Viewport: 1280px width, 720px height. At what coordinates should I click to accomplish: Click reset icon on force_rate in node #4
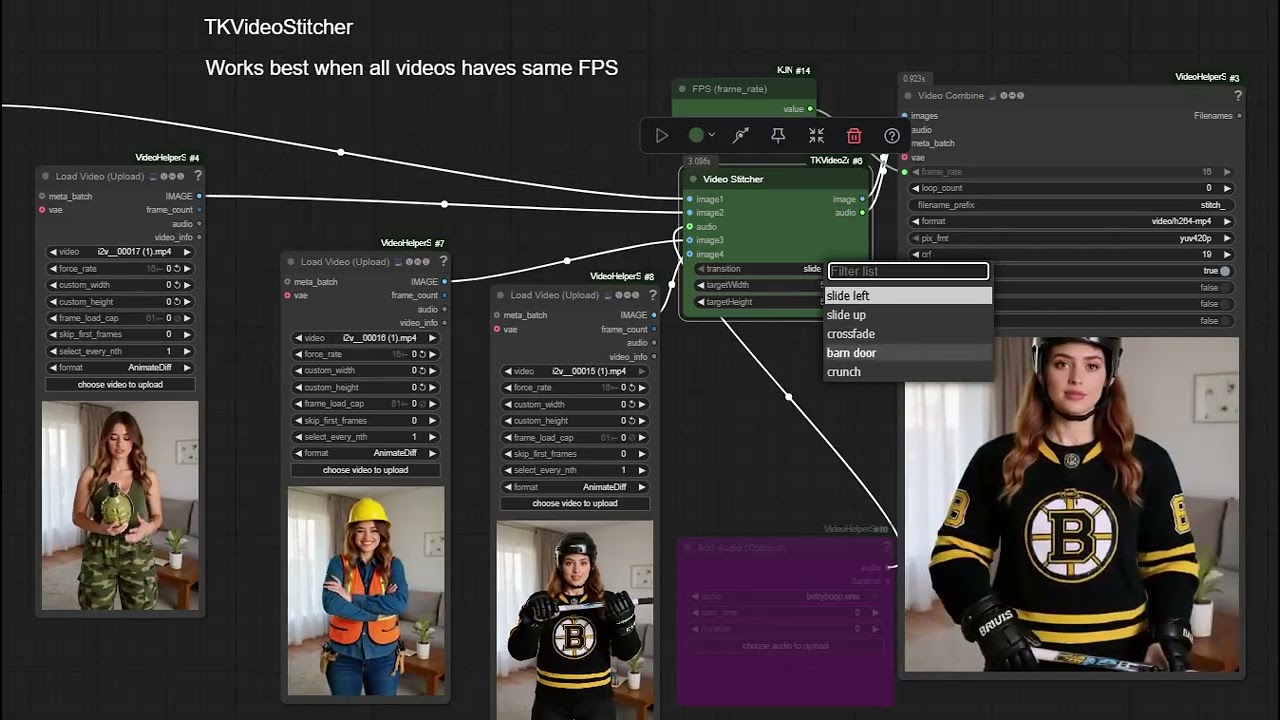pyautogui.click(x=177, y=269)
